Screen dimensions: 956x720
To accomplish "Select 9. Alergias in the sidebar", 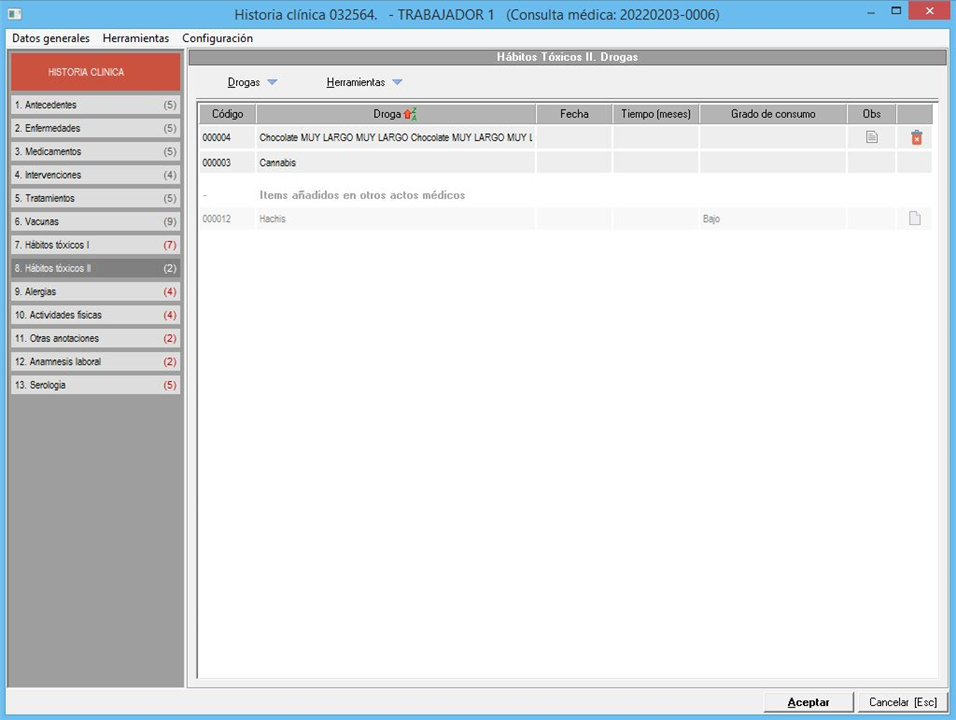I will [x=95, y=292].
